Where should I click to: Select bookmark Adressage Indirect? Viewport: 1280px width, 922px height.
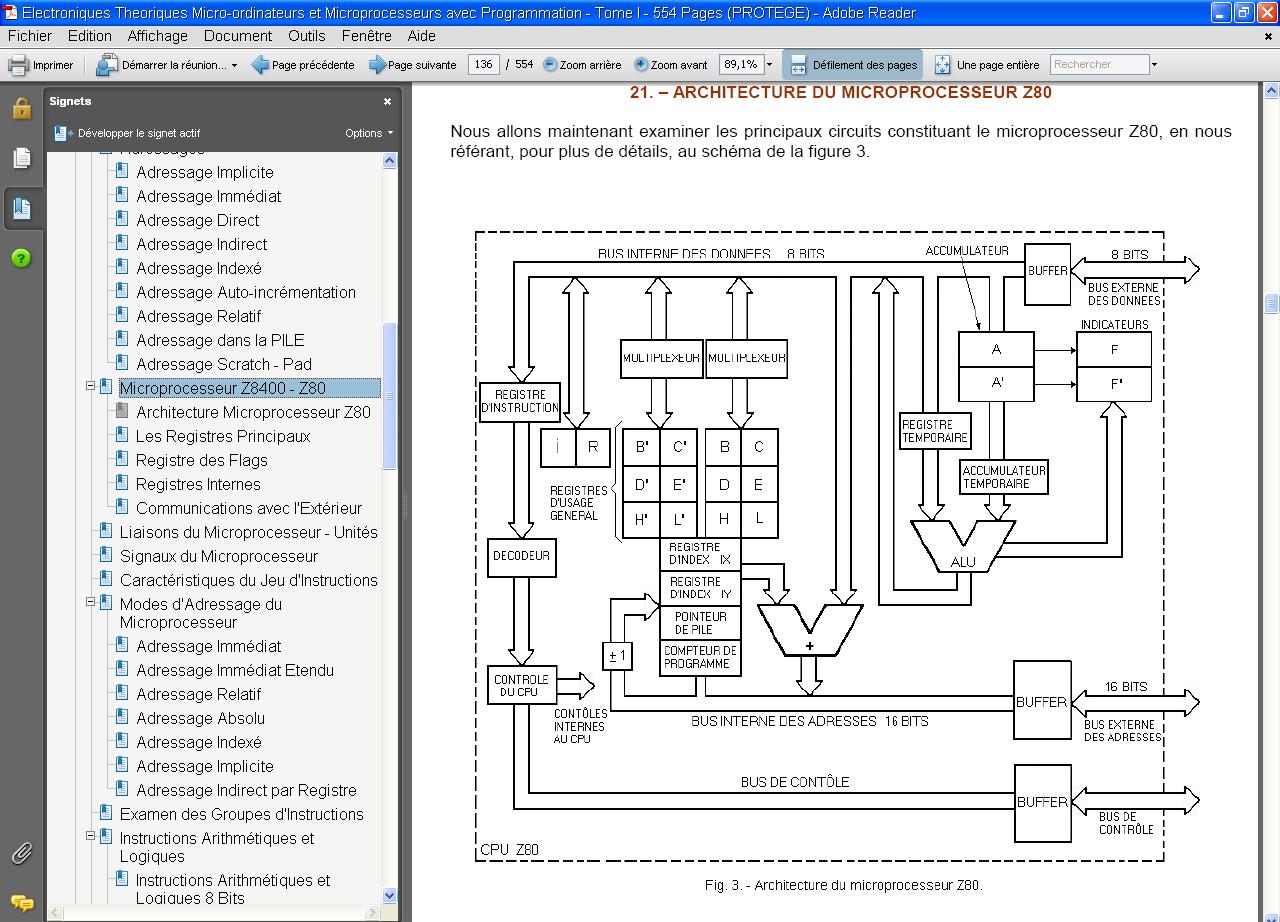(202, 244)
